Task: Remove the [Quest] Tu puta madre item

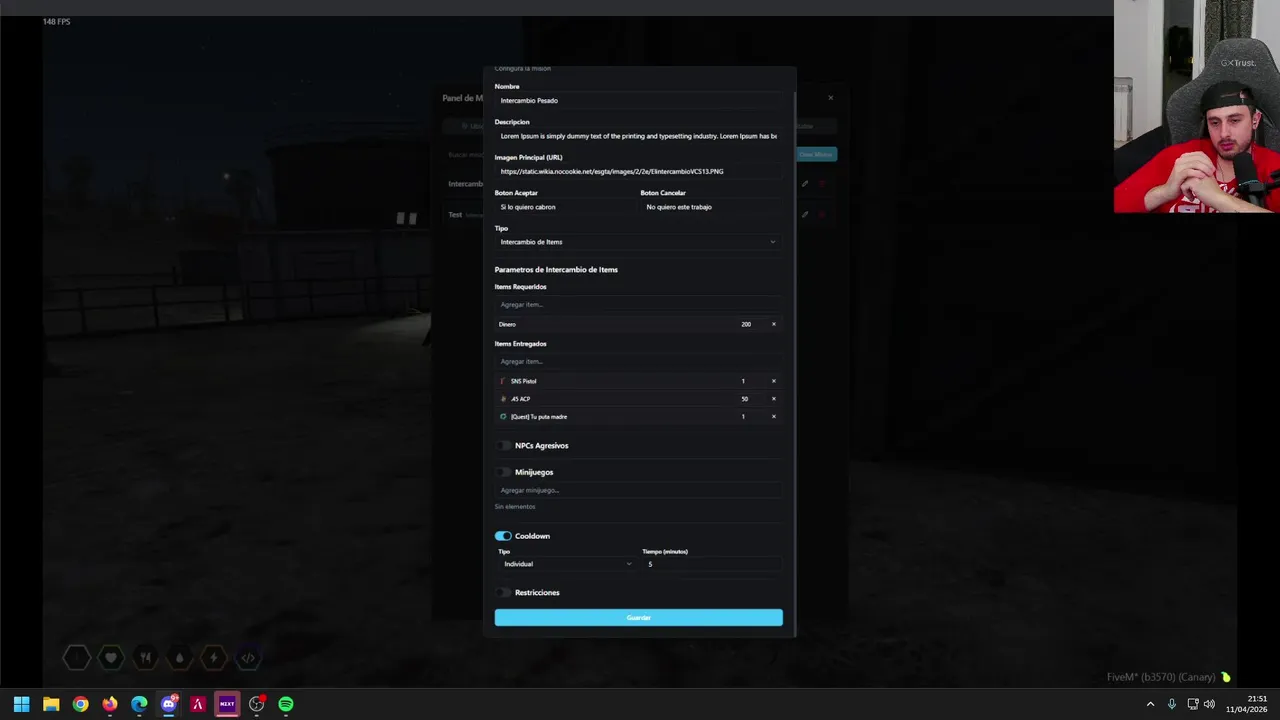Action: [x=773, y=417]
